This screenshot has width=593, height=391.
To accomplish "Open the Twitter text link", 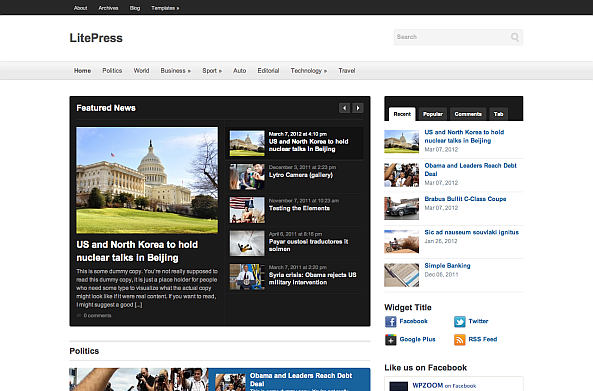I will click(478, 321).
